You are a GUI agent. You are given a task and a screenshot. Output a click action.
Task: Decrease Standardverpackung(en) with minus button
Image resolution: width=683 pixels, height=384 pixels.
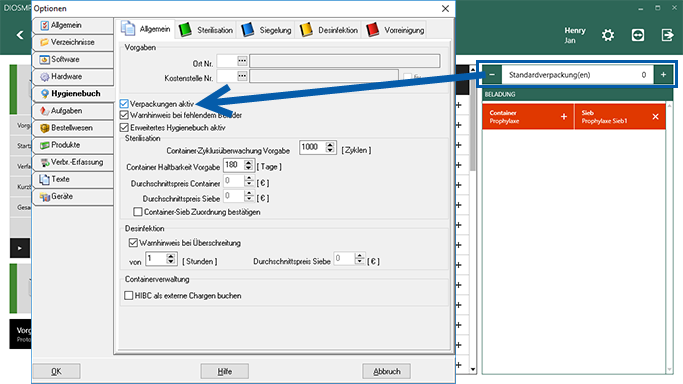coord(492,75)
